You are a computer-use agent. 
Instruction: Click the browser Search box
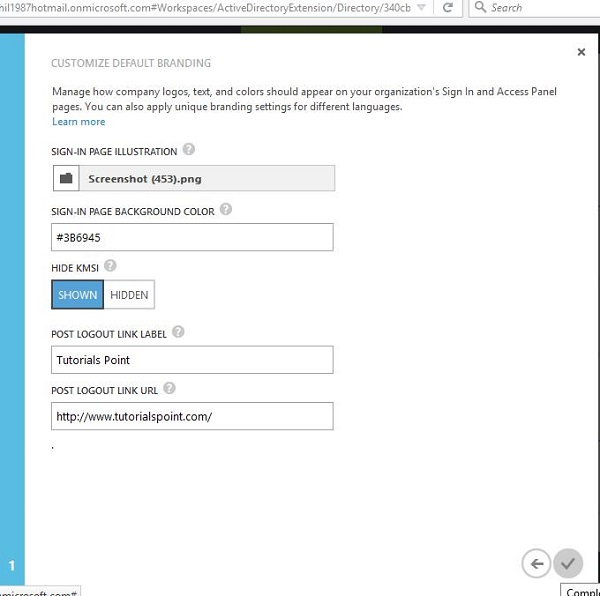[536, 8]
